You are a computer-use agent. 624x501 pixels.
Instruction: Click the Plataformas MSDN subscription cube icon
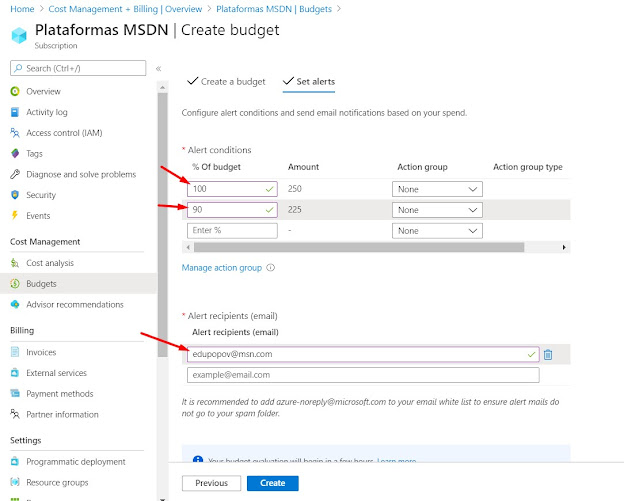tap(19, 35)
